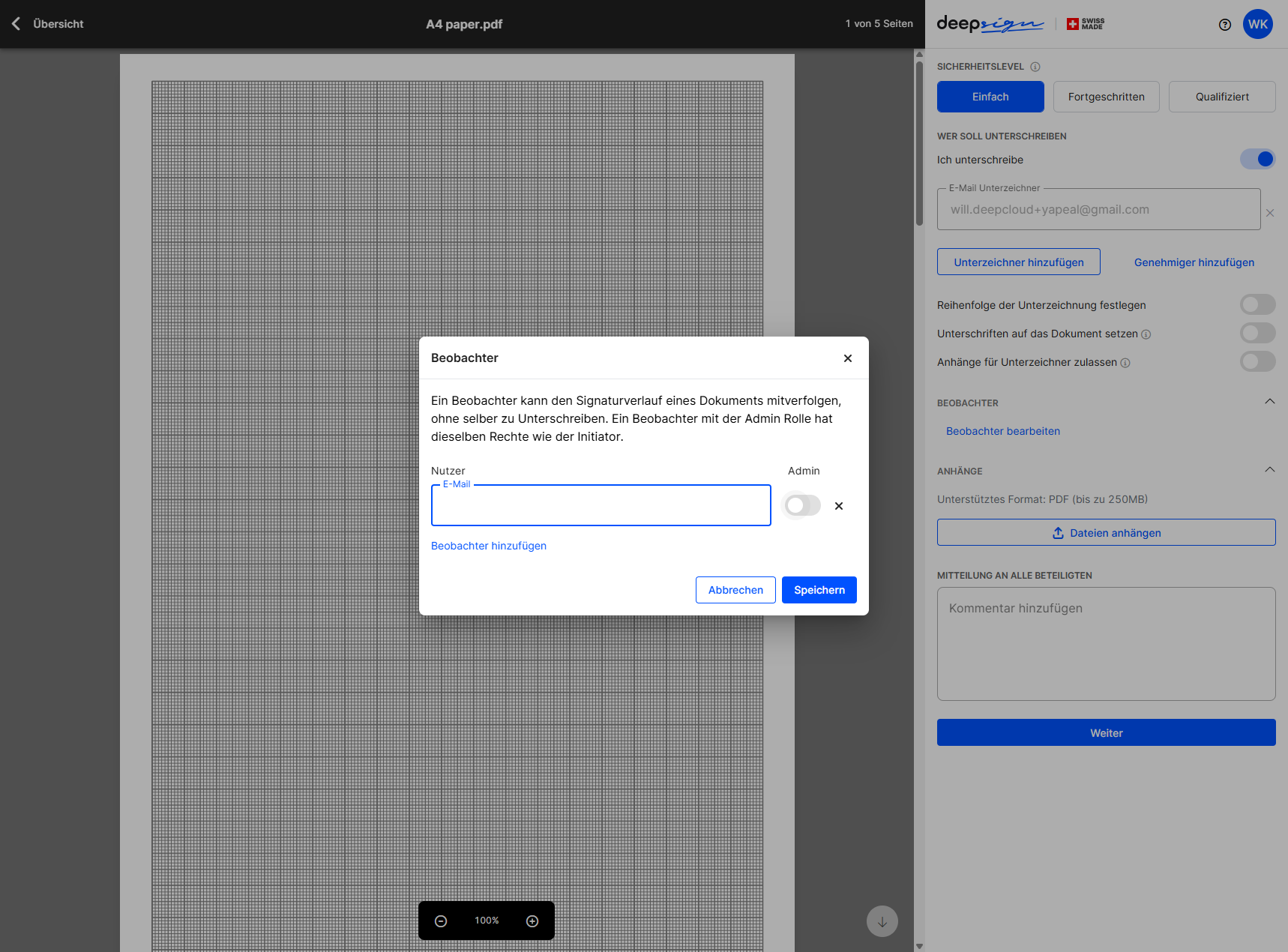Clear the signer email with X icon

coord(1270,213)
